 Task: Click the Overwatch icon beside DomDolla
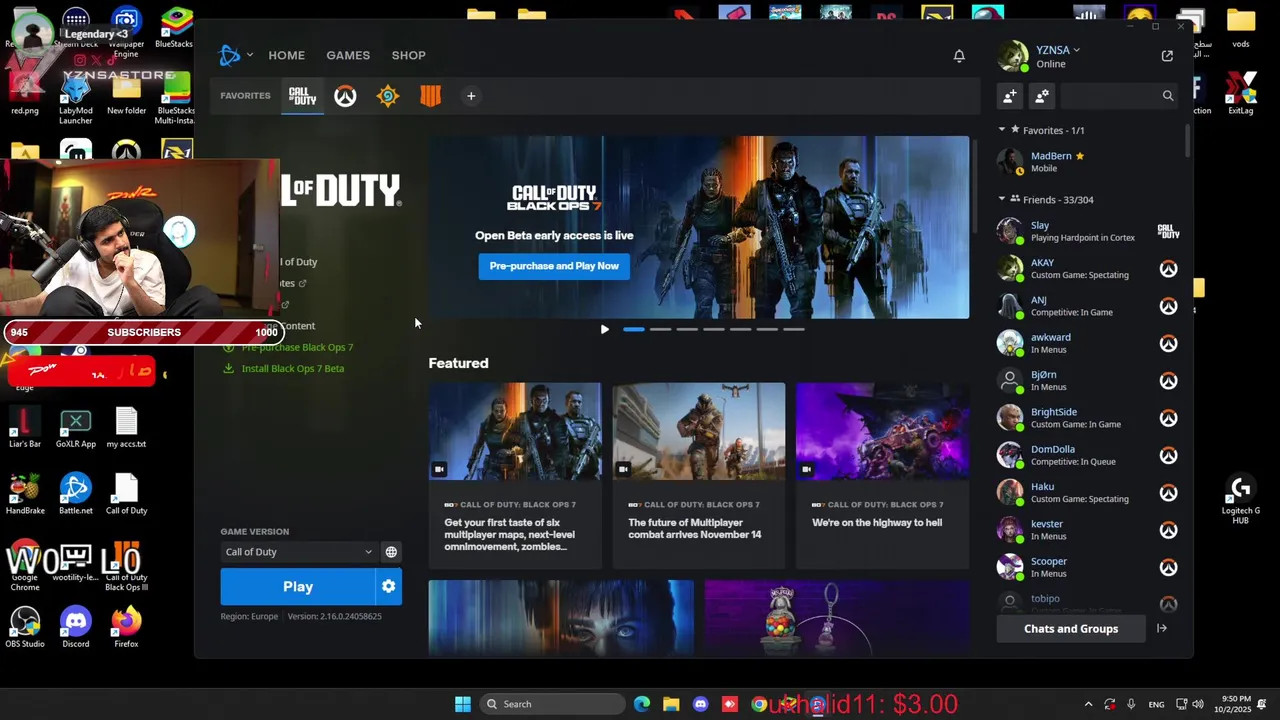[x=1168, y=455]
